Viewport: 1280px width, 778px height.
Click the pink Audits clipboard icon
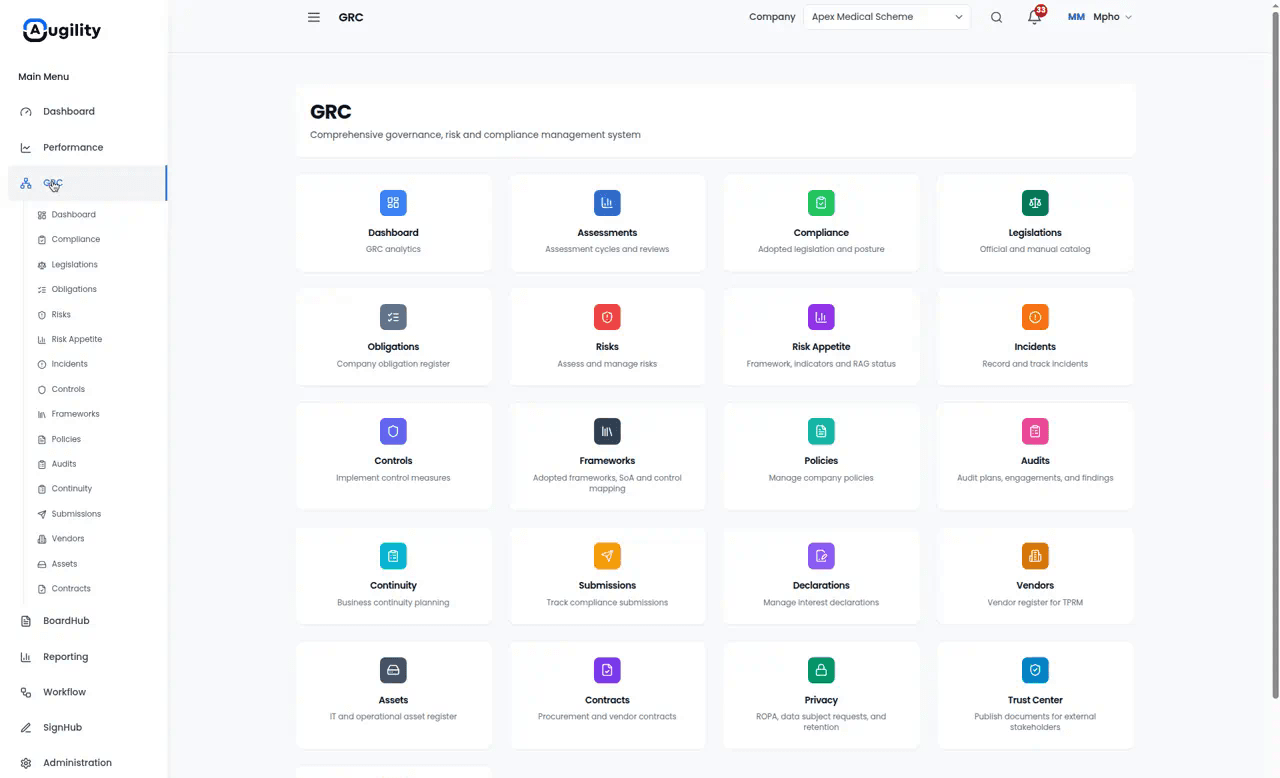(x=1035, y=431)
